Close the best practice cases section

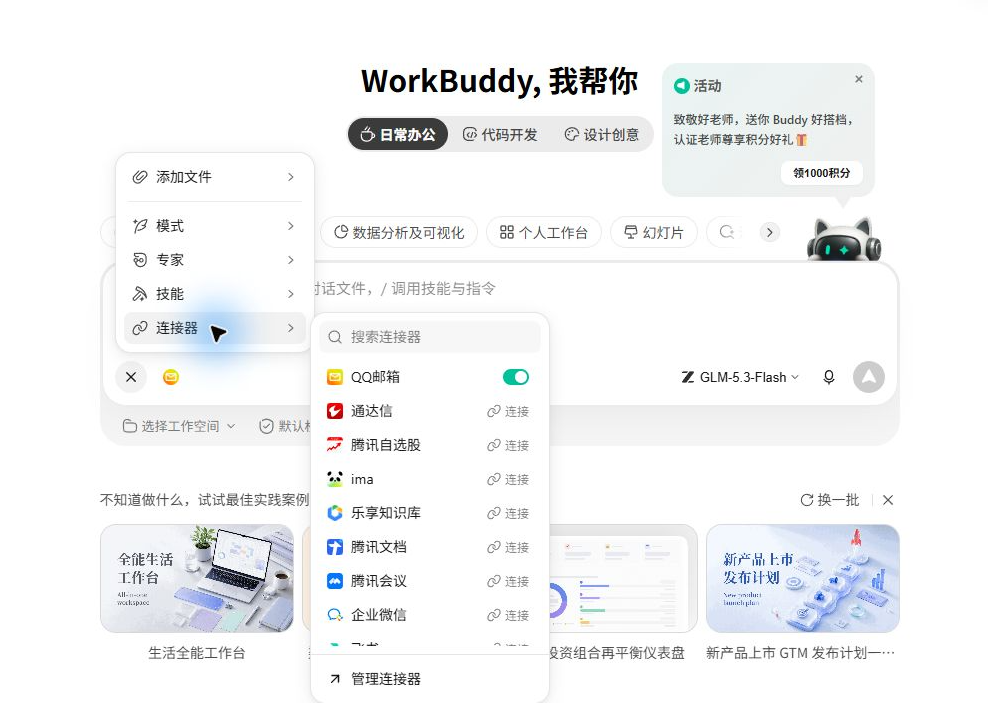pos(888,500)
